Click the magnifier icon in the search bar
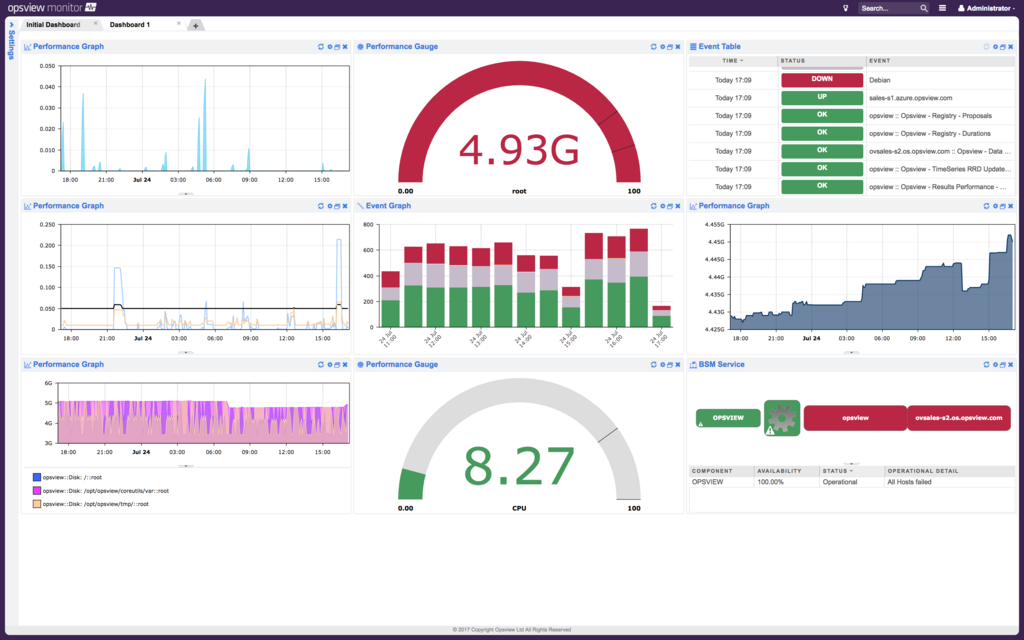This screenshot has width=1024, height=640. 923,7
